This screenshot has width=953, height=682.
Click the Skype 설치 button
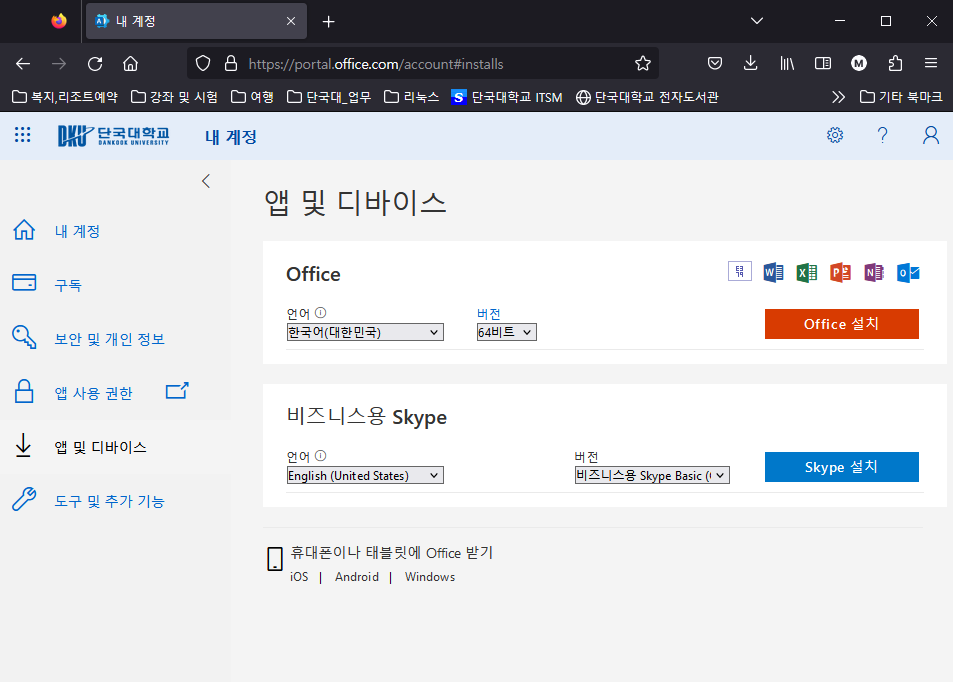point(842,467)
